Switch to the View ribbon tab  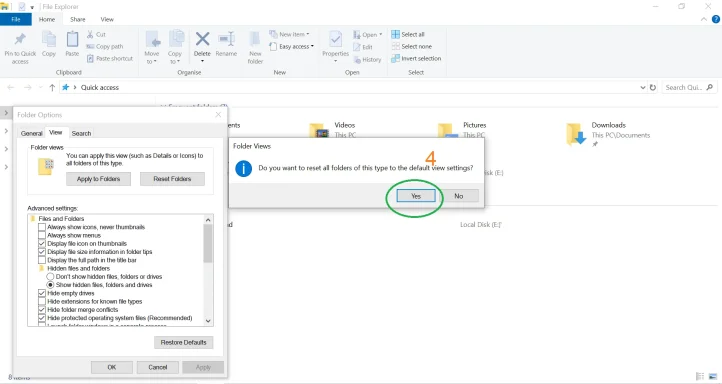point(107,19)
